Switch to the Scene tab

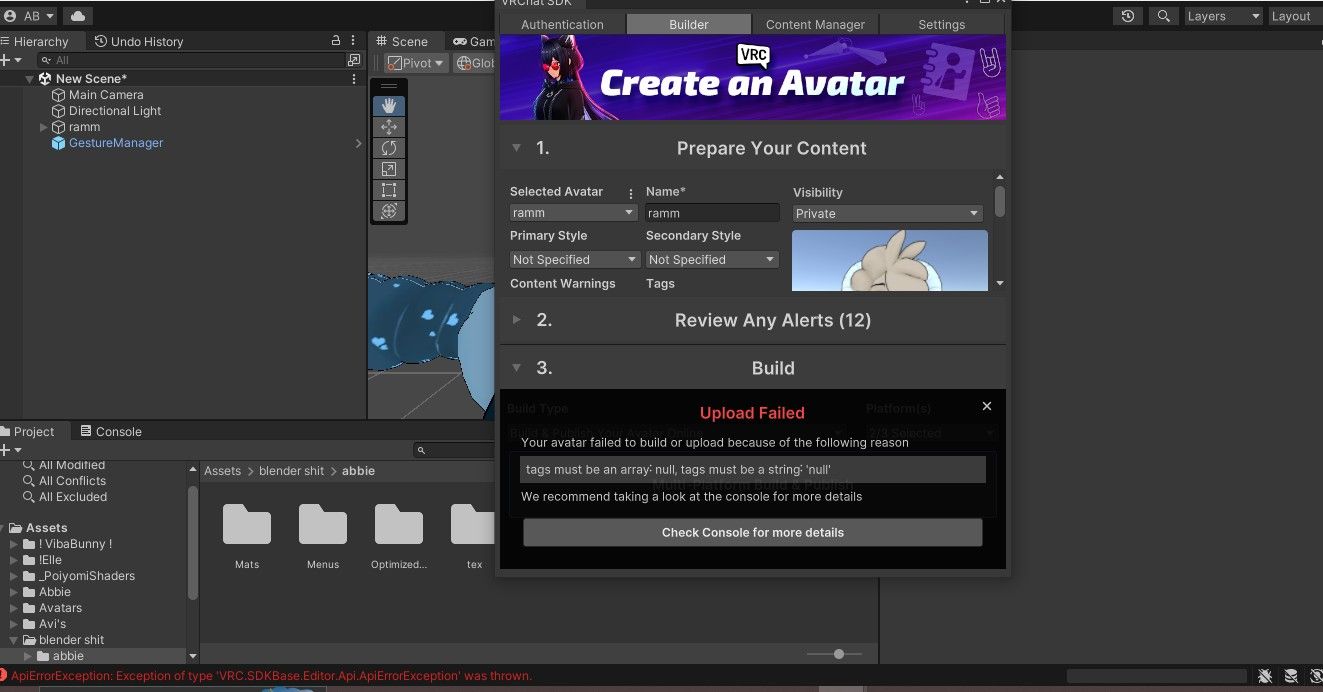[x=401, y=41]
